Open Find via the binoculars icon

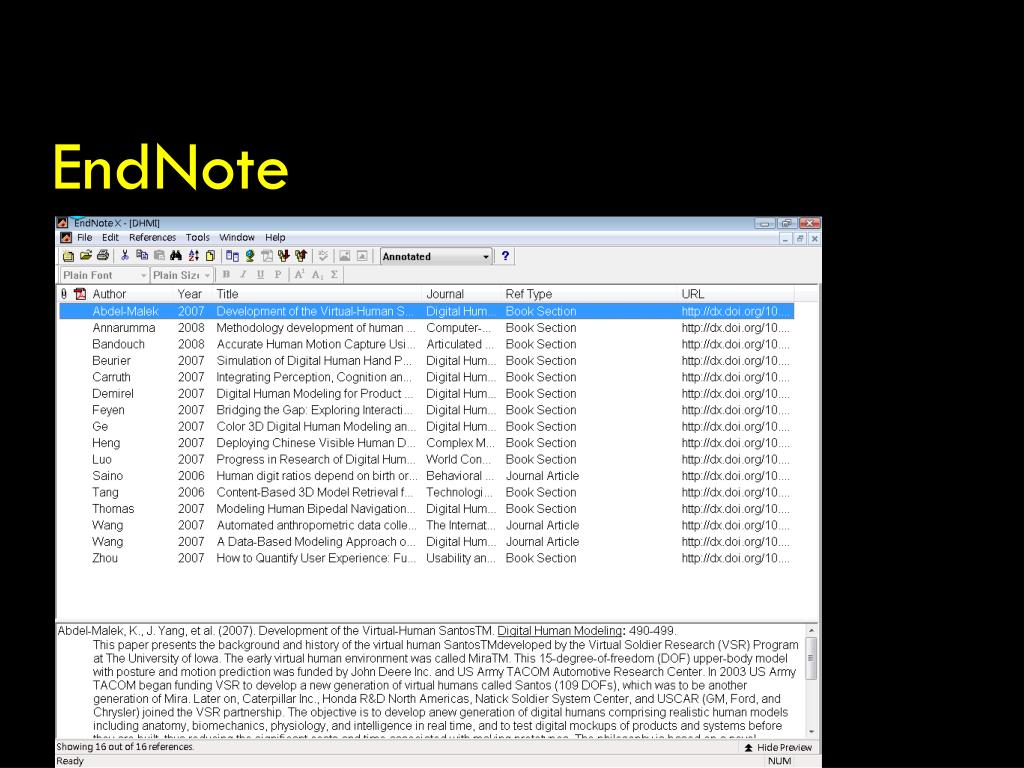click(176, 256)
